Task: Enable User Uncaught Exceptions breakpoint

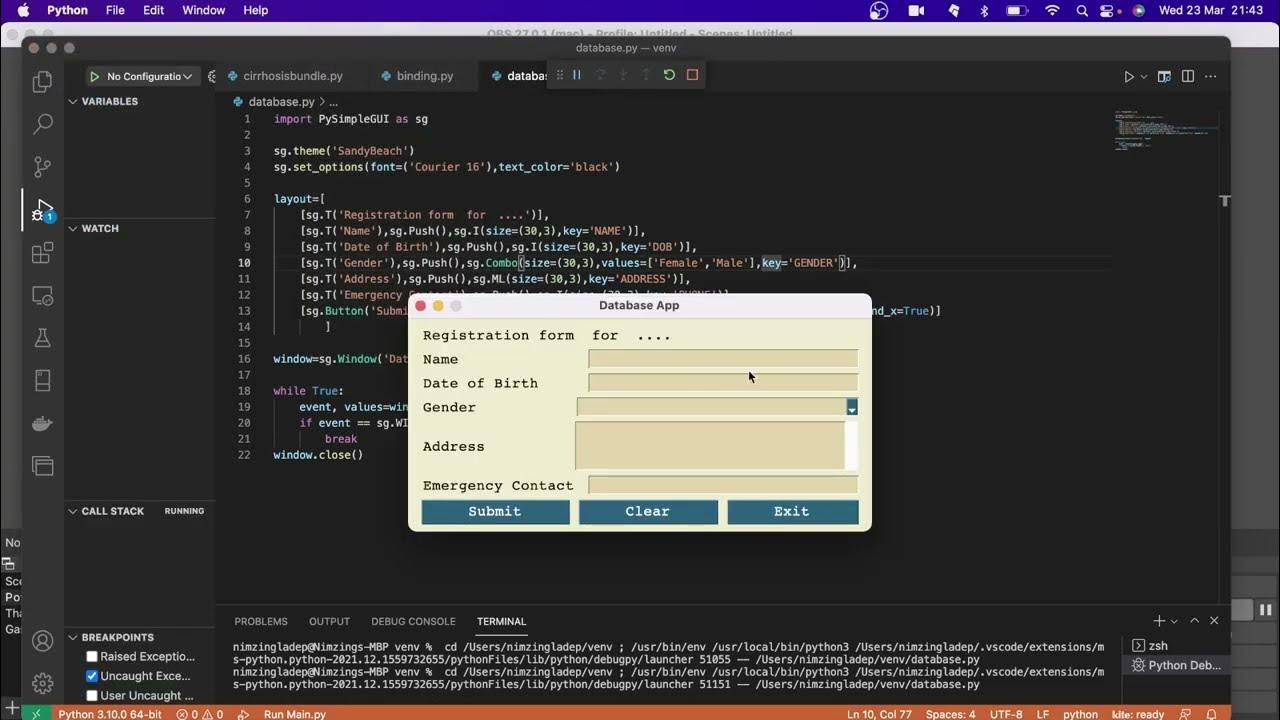Action: coord(92,695)
